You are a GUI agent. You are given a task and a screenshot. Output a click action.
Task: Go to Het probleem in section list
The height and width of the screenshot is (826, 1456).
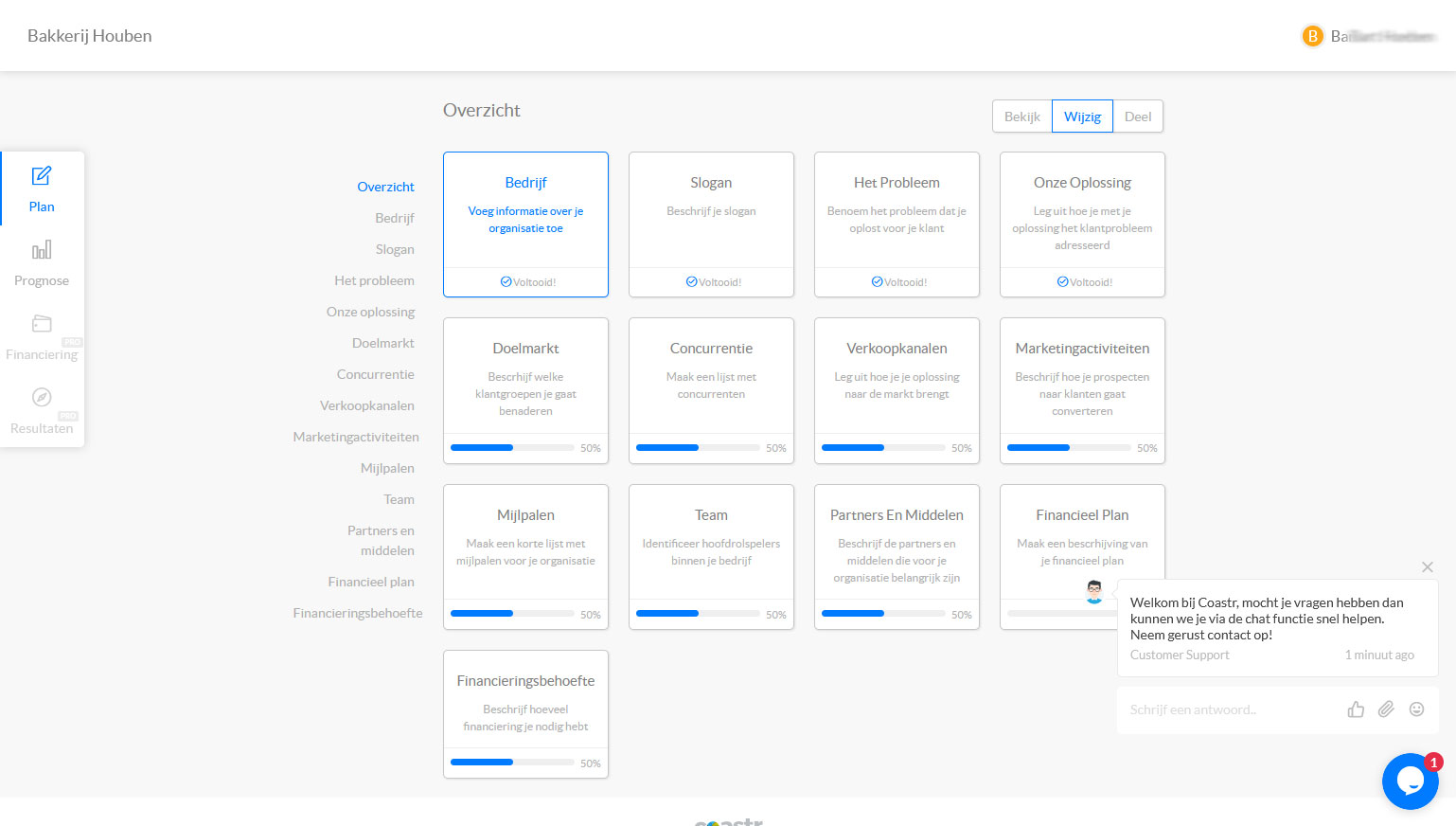point(374,280)
